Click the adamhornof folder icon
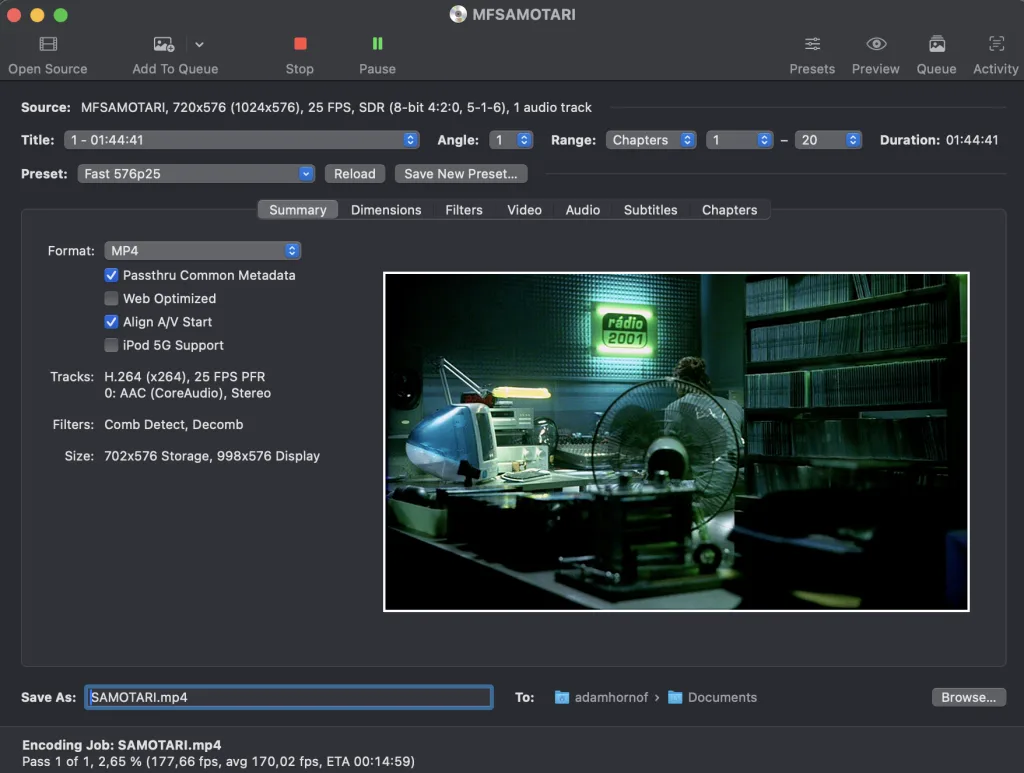The width and height of the screenshot is (1024, 773). click(x=562, y=697)
